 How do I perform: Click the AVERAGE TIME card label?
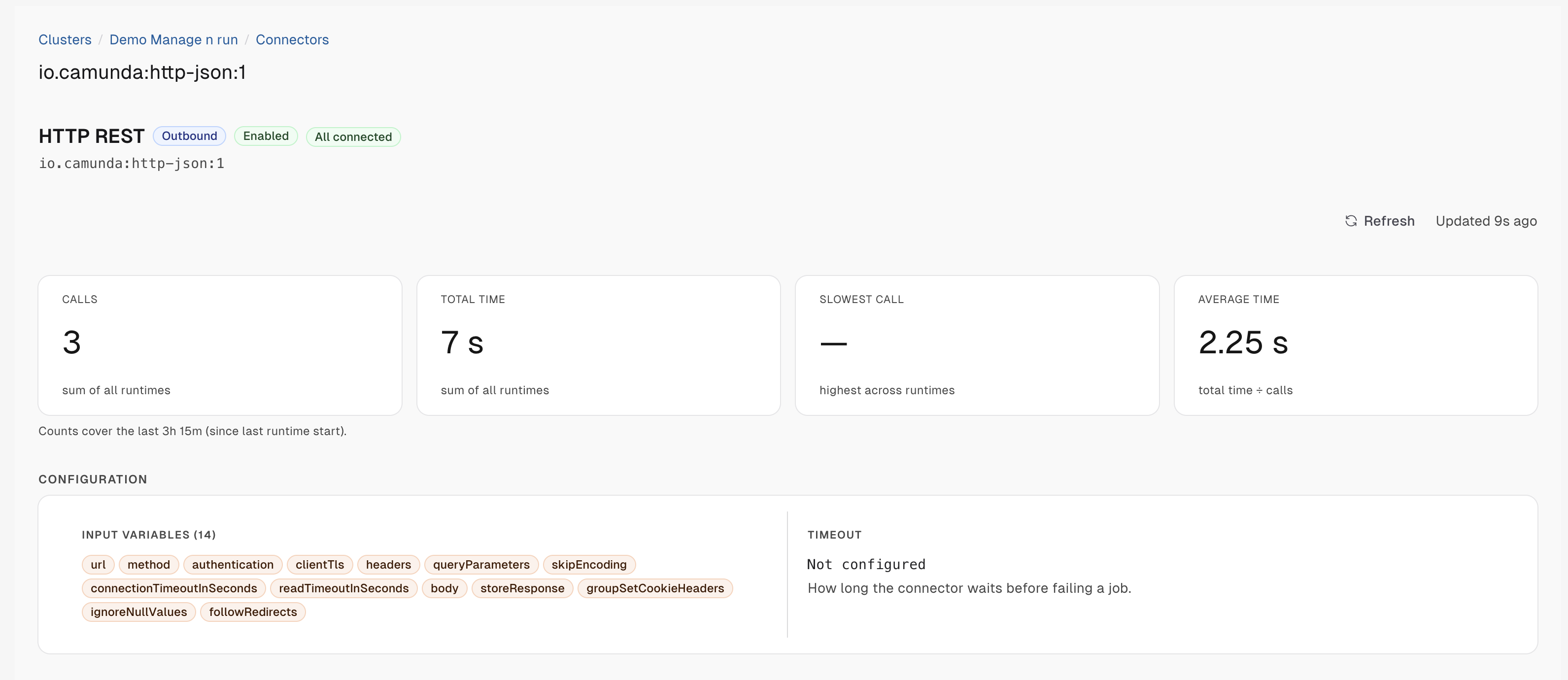pos(1239,299)
